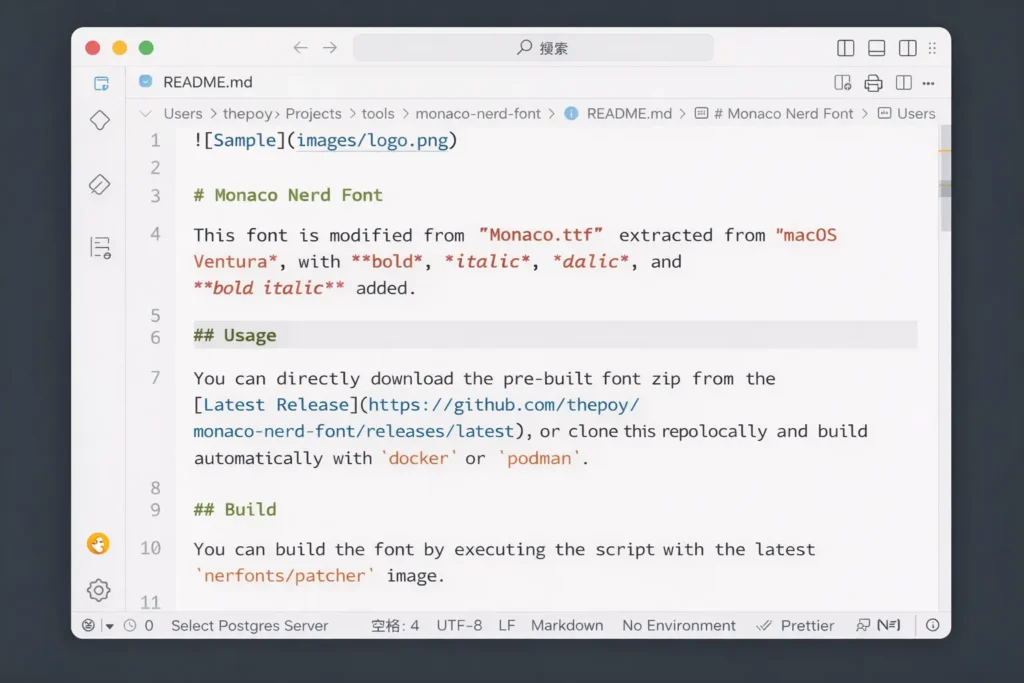The image size is (1024, 683).
Task: Toggle the bottom panel layout button
Action: point(877,48)
